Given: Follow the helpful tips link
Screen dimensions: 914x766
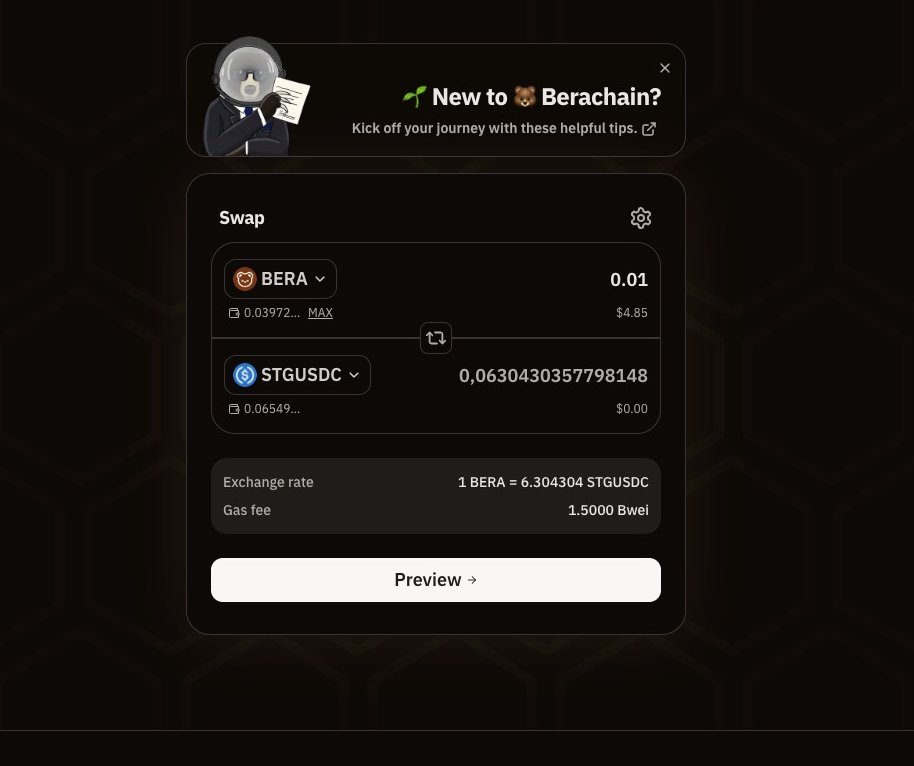Looking at the screenshot, I should (494, 128).
